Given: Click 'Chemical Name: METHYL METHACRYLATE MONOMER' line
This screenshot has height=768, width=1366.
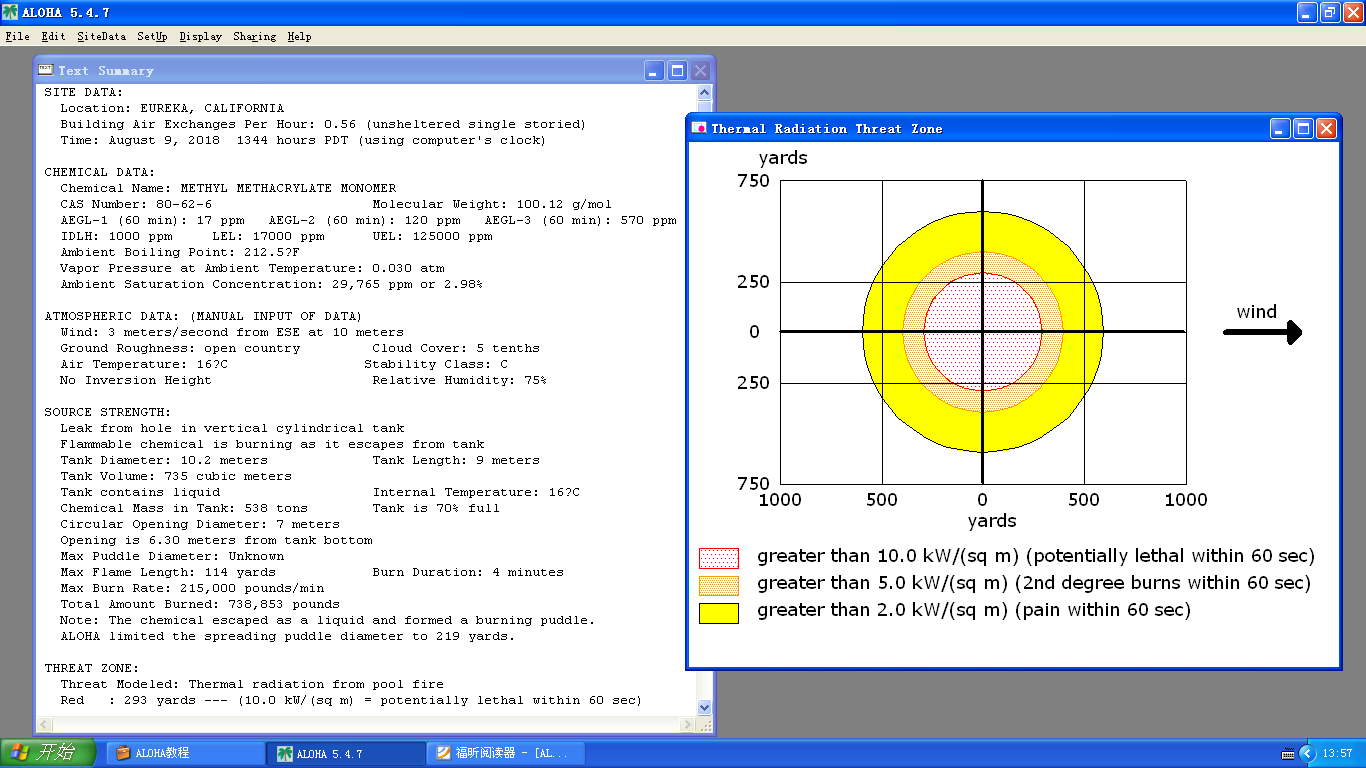Looking at the screenshot, I should (228, 188).
